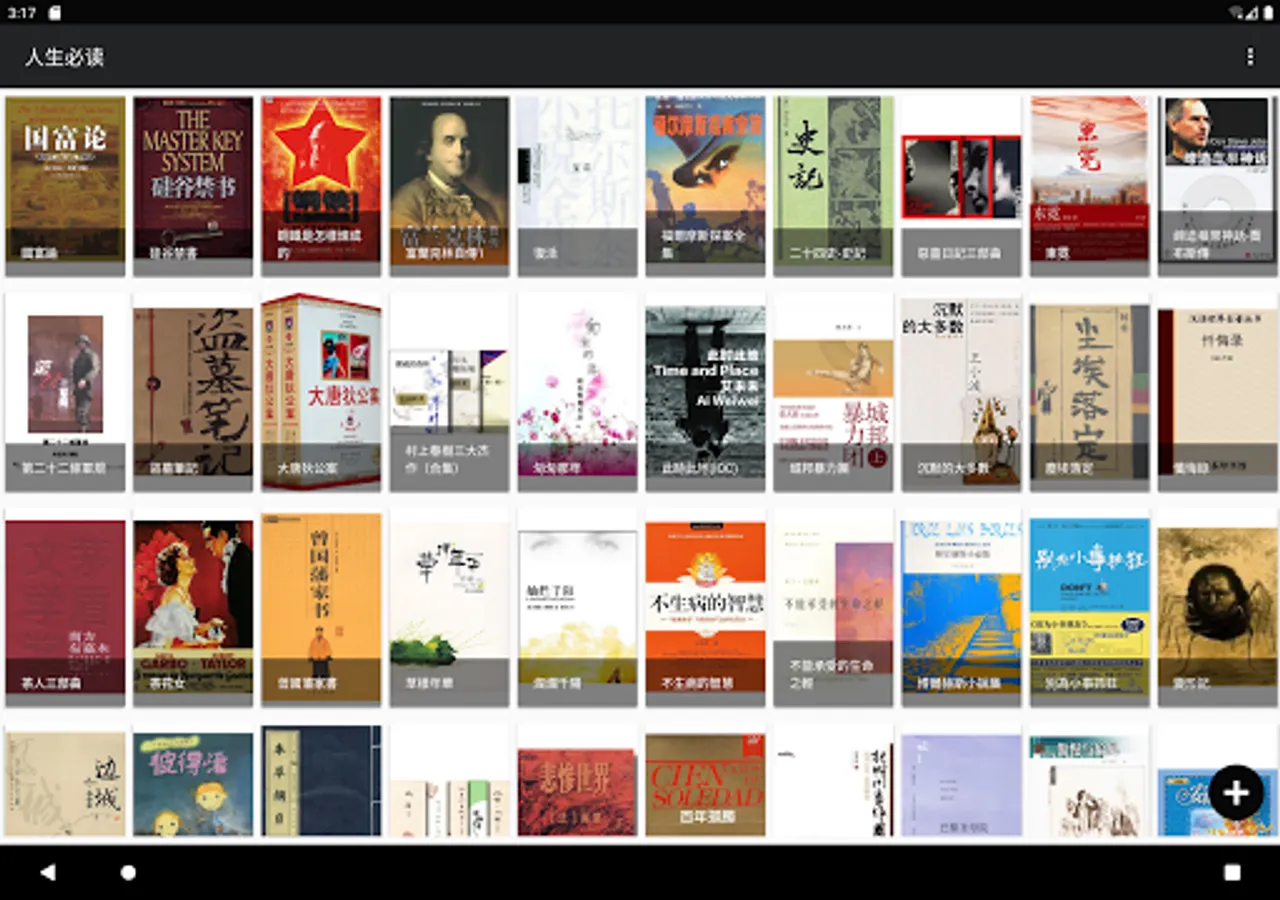Open the 曾国藩家书 book
The image size is (1280, 900).
tap(321, 607)
